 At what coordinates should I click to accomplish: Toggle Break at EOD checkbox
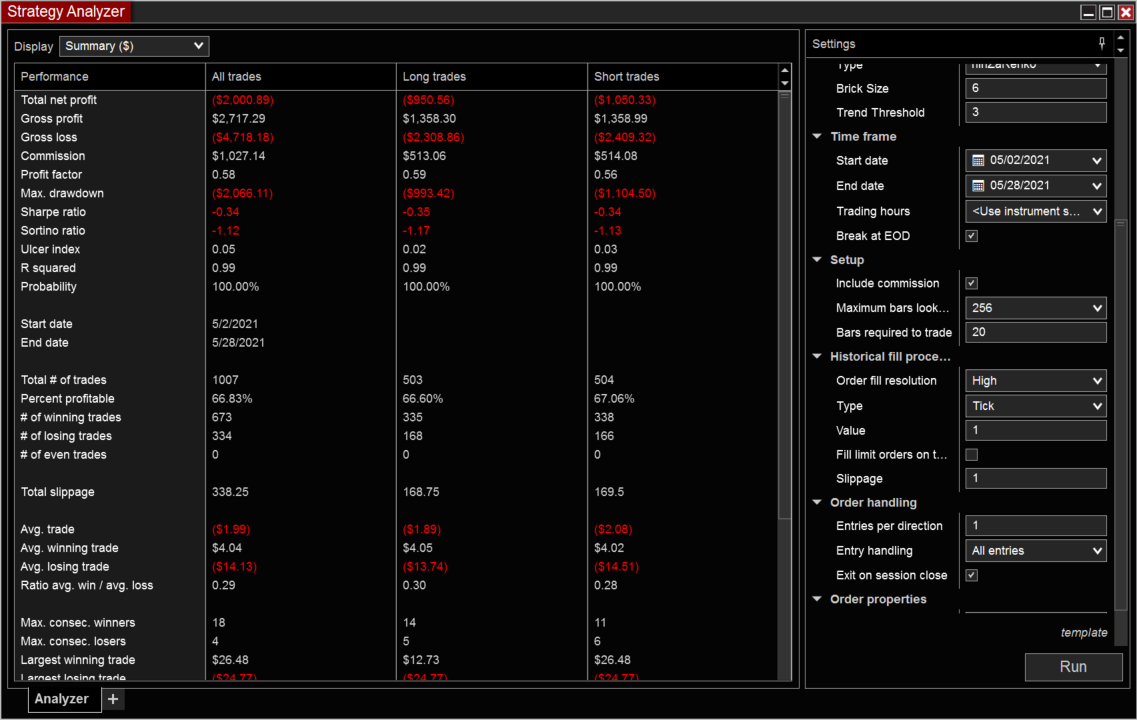pyautogui.click(x=972, y=236)
